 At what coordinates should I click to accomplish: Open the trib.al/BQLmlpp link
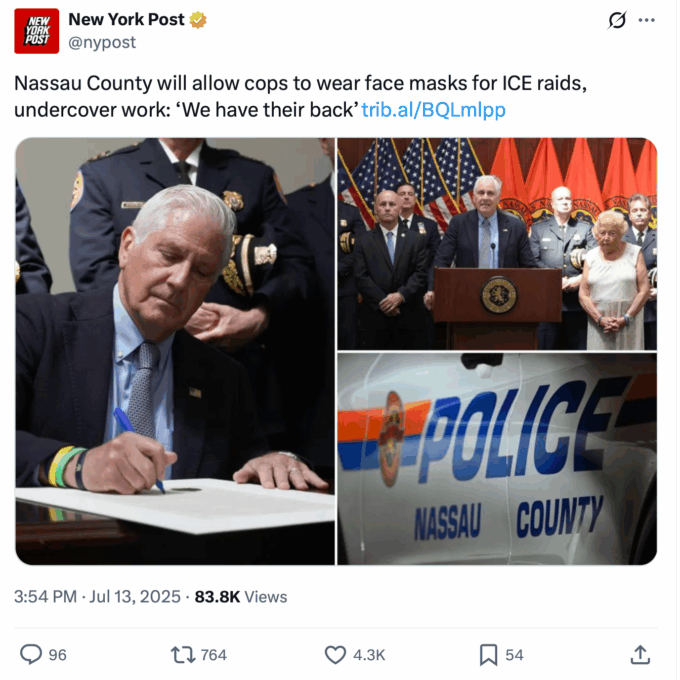click(433, 110)
